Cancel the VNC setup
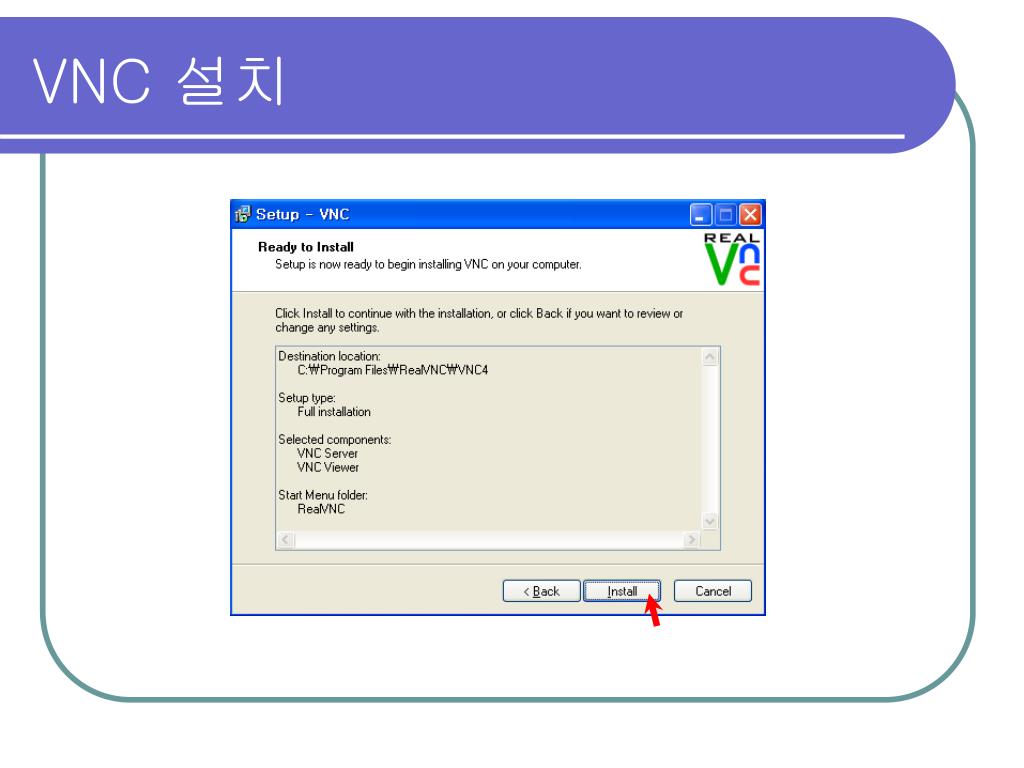Viewport: 1024px width, 768px height. coord(712,591)
